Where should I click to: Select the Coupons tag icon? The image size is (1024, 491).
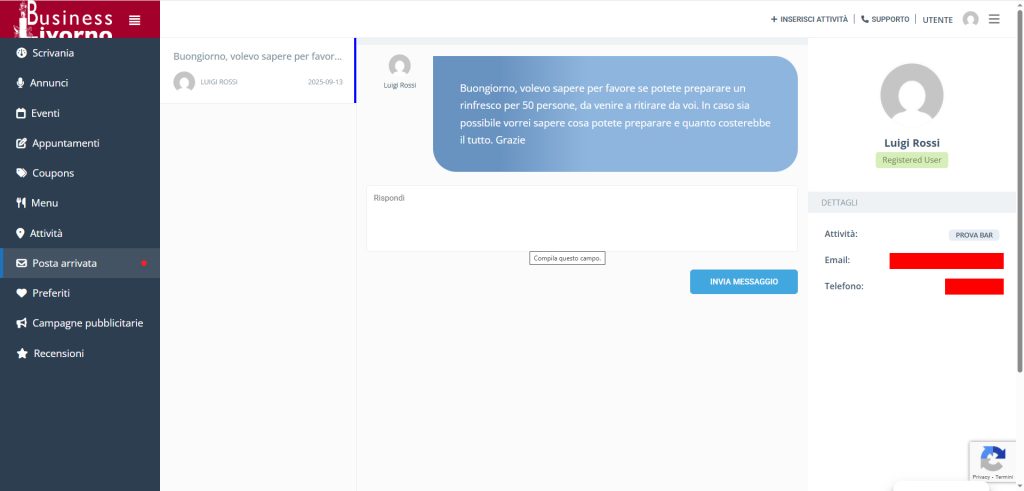coord(21,173)
